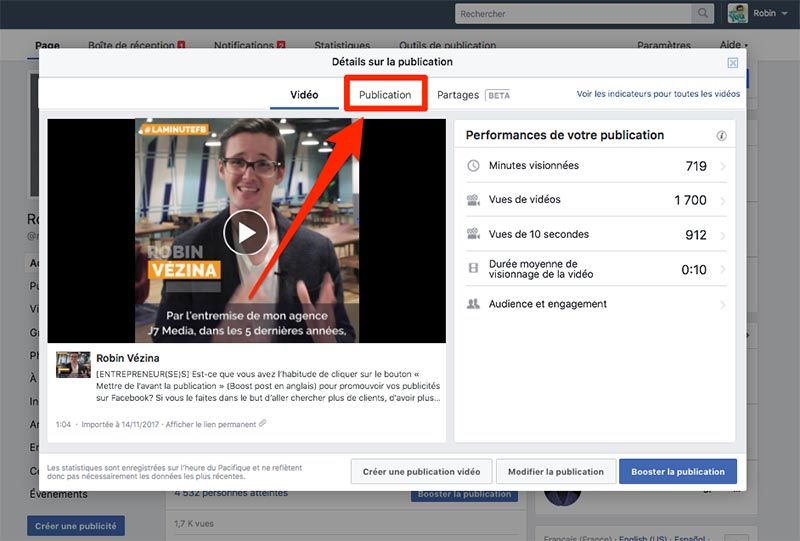
Task: Click the people icon for Audience et engagement
Action: tap(473, 304)
